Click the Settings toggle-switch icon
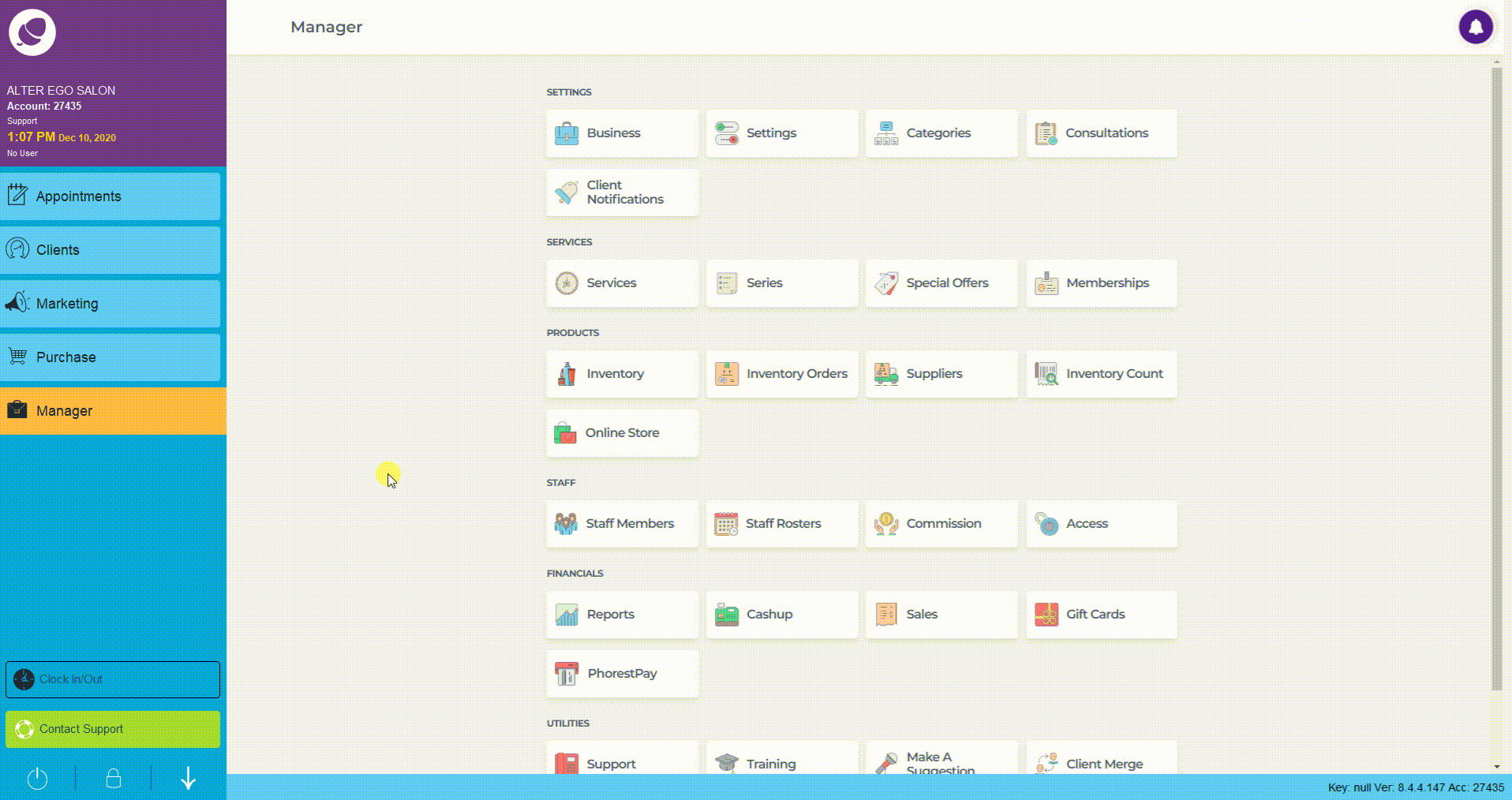The image size is (1512, 800). [726, 133]
